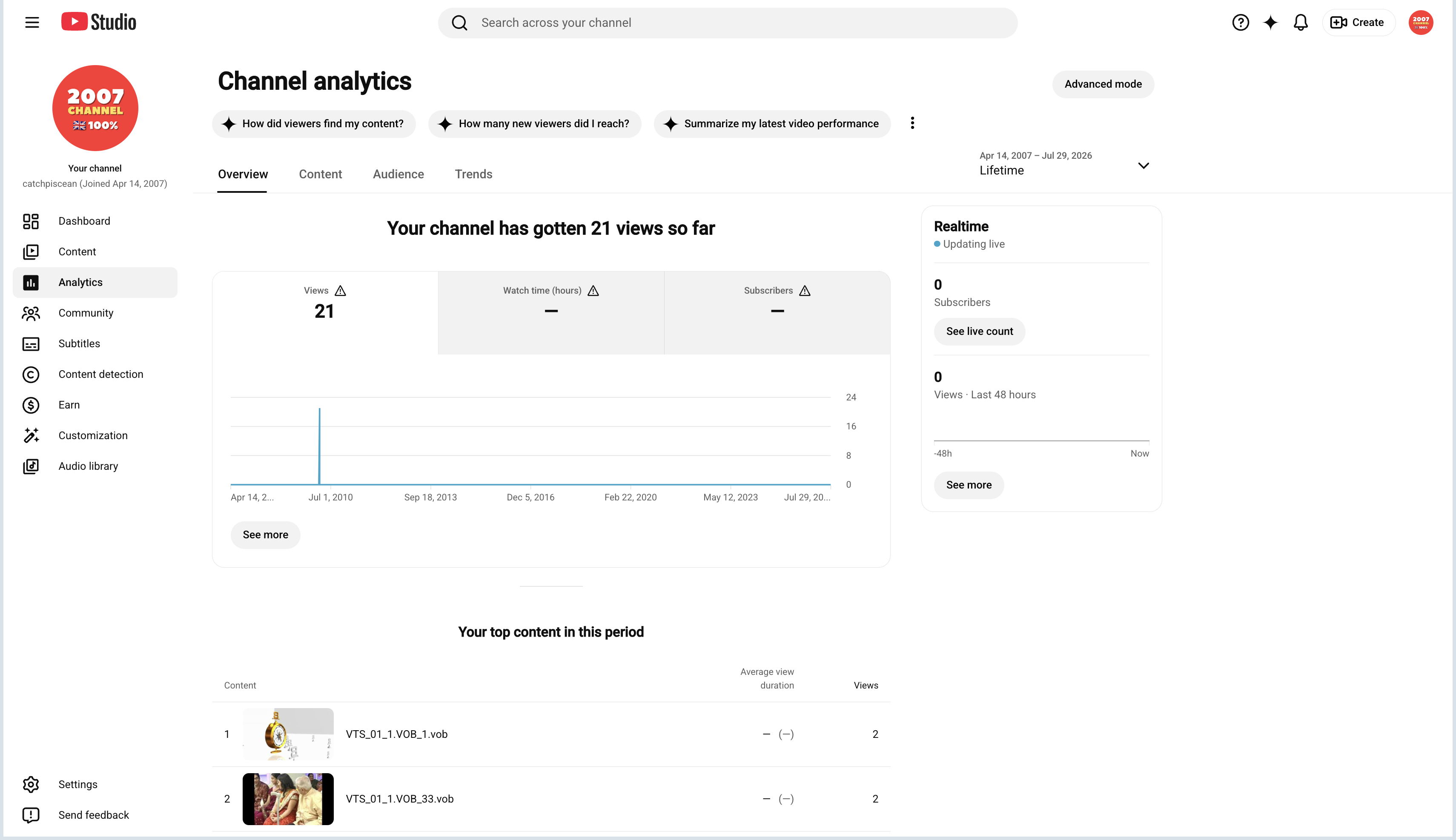Image resolution: width=1456 pixels, height=840 pixels.
Task: Open the VTS_01_1.VOB_1.vob video thumbnail
Action: pyautogui.click(x=288, y=734)
